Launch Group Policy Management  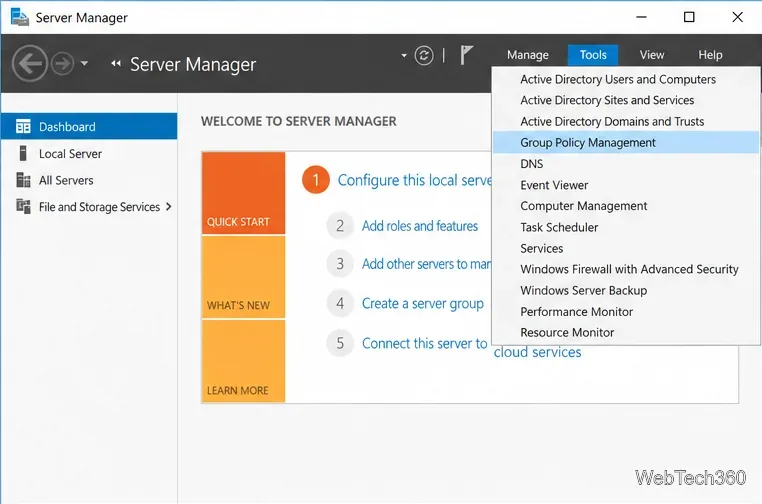tap(626, 142)
